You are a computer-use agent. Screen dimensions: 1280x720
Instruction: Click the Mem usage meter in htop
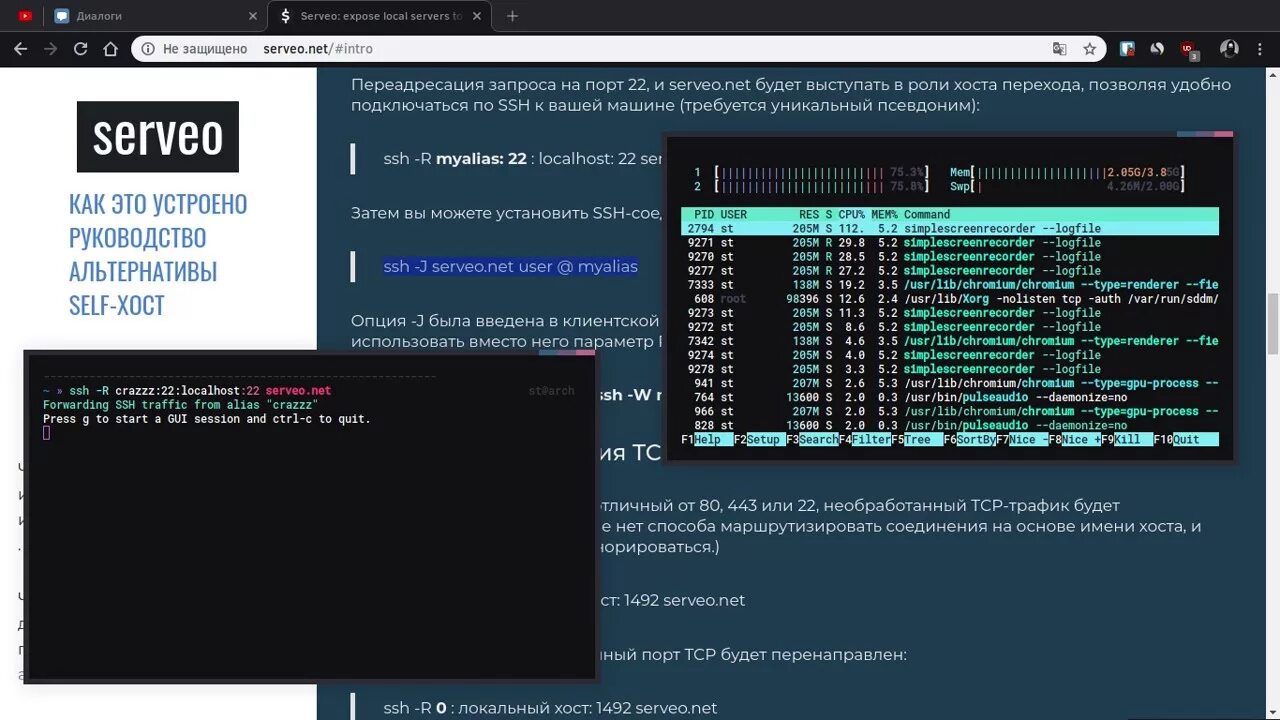(1067, 172)
